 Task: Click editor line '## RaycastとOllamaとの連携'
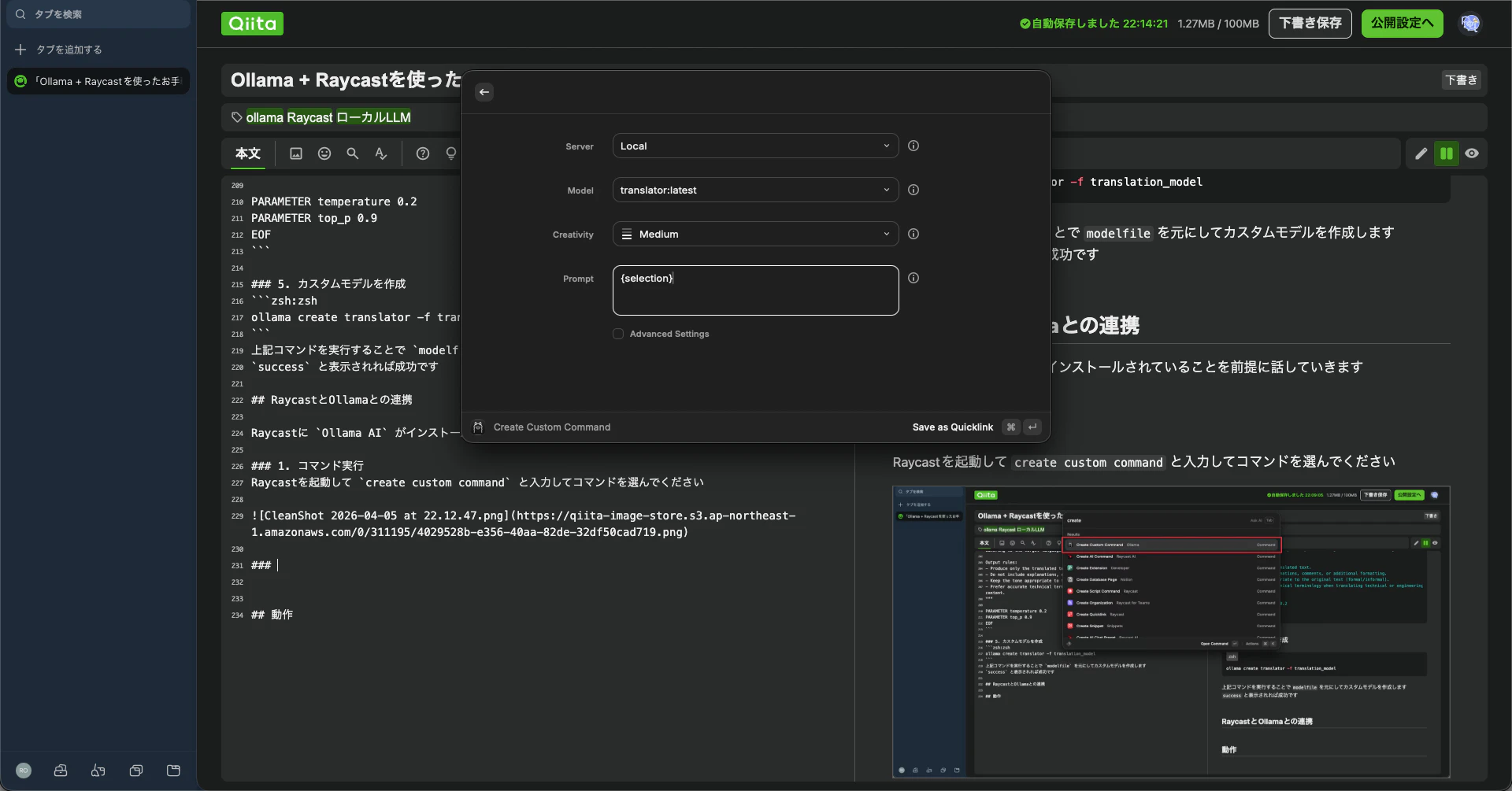pos(332,400)
